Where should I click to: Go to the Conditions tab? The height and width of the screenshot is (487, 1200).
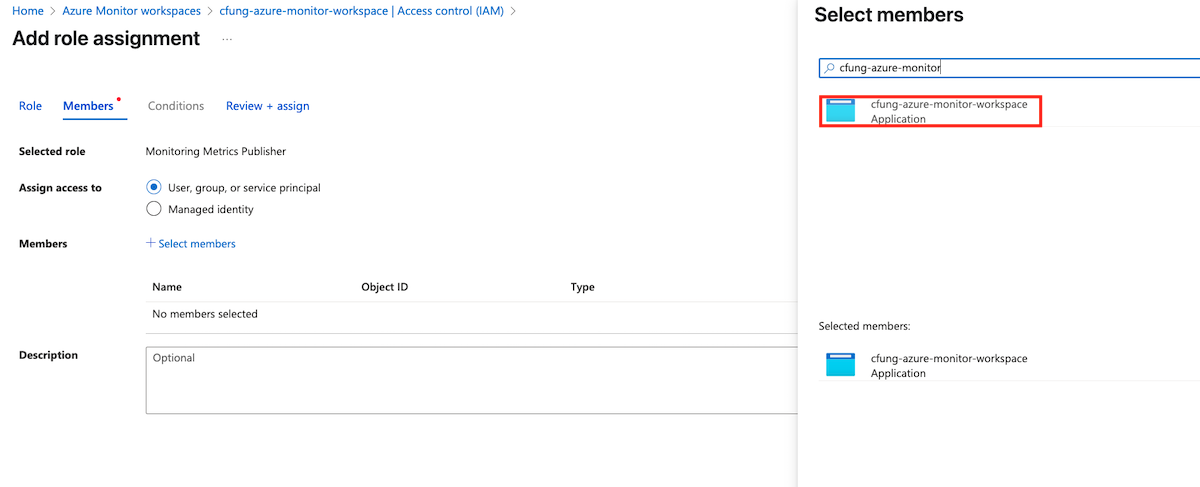(176, 106)
